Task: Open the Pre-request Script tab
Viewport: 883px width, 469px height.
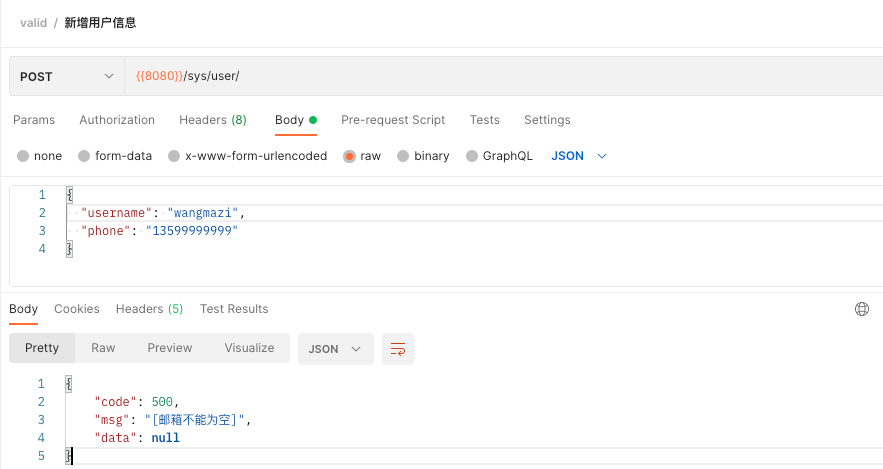Action: [393, 120]
